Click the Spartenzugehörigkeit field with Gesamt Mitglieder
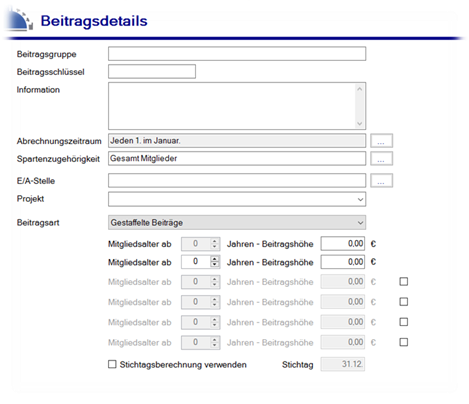The height and width of the screenshot is (404, 469). (x=237, y=158)
